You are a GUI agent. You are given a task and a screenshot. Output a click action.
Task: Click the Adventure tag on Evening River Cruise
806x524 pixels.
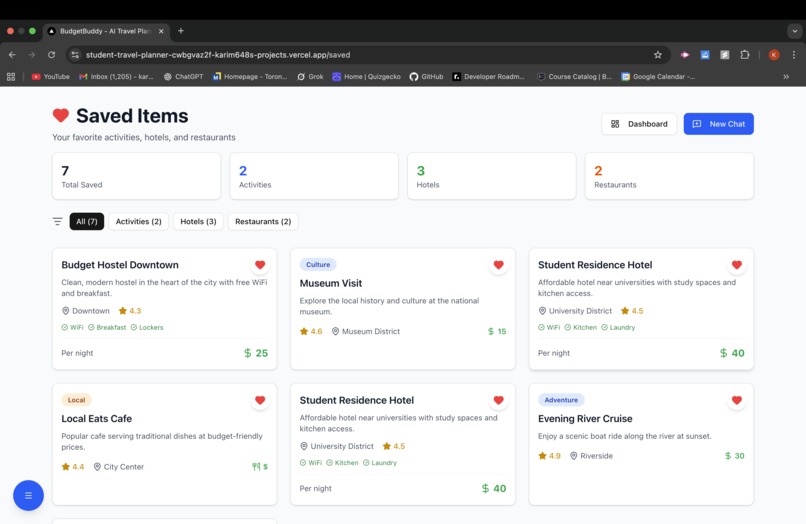561,400
